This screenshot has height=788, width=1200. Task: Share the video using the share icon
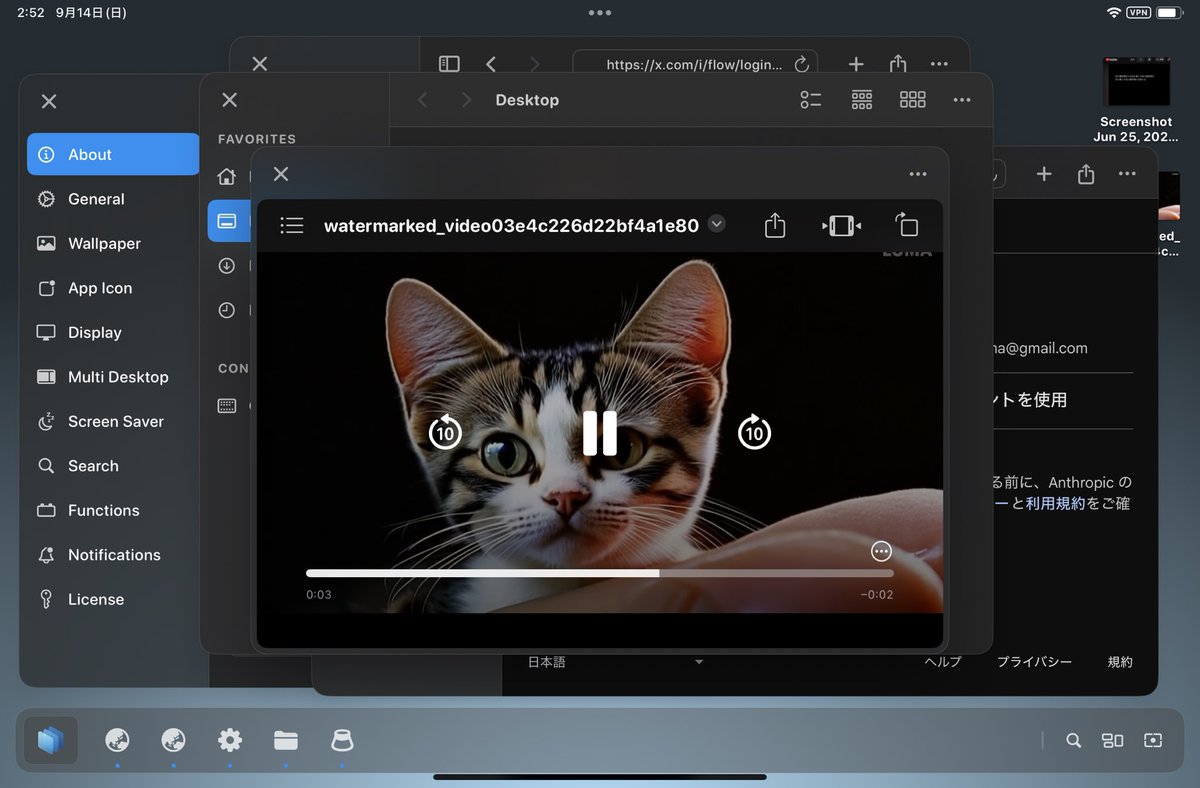coord(775,225)
